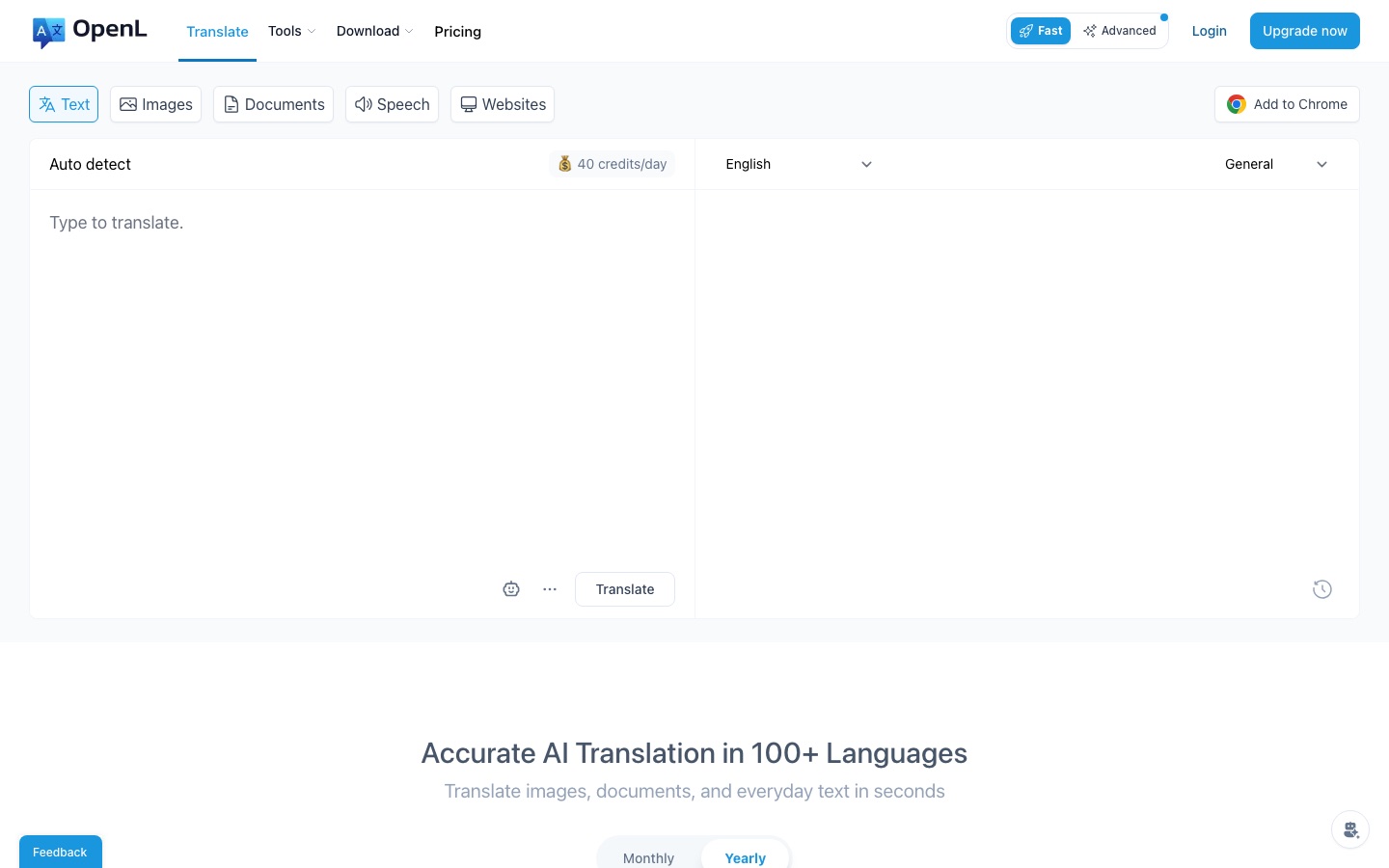
Task: Switch to Speech translation tab
Action: coord(392,104)
